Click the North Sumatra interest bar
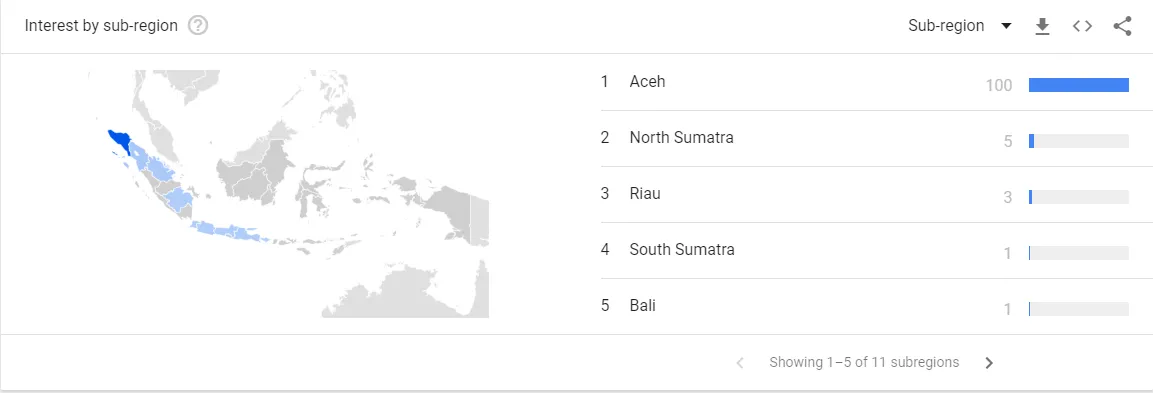The image size is (1153, 393). click(1079, 141)
